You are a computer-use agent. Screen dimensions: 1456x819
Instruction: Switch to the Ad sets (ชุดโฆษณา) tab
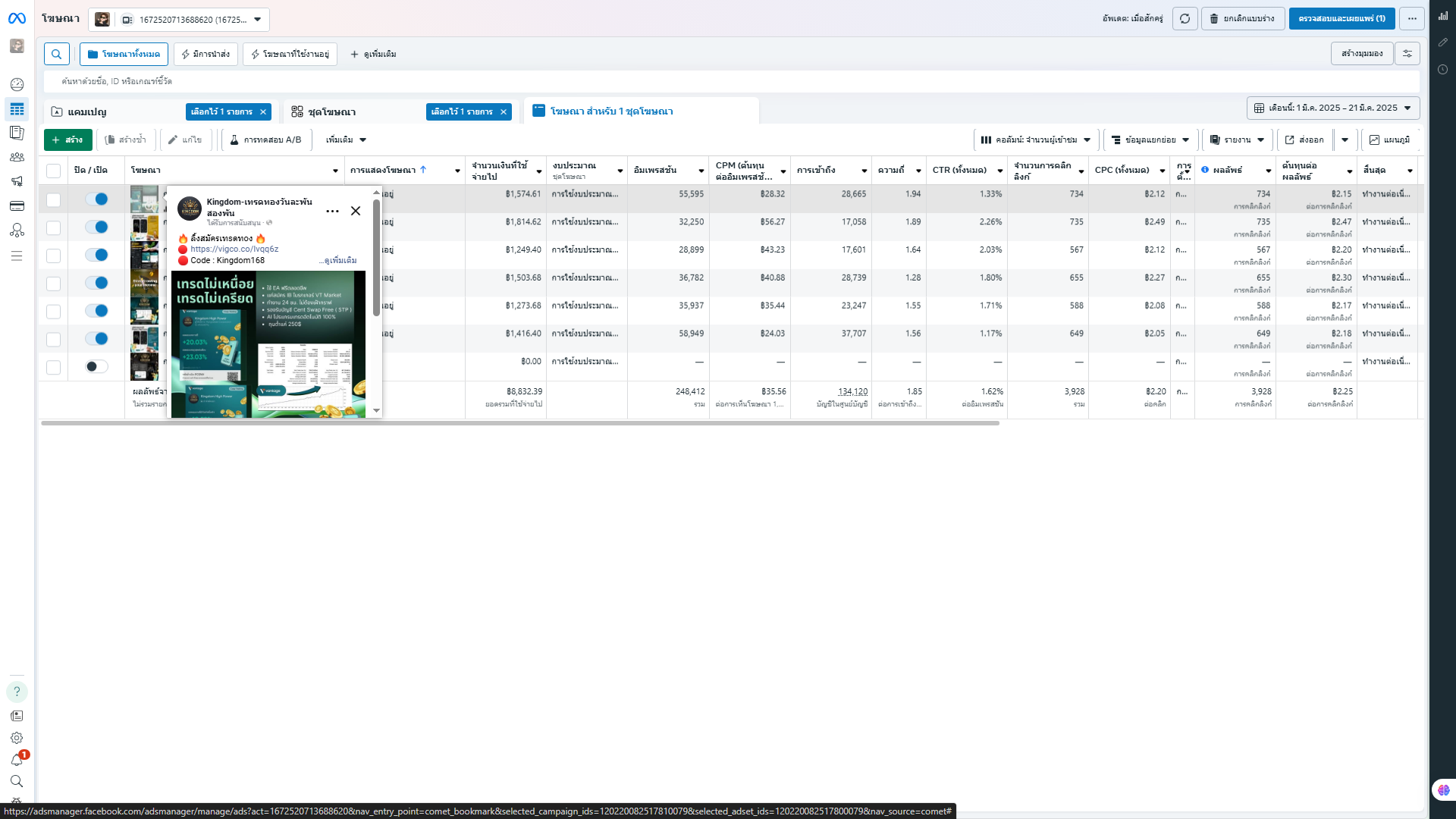click(x=331, y=111)
